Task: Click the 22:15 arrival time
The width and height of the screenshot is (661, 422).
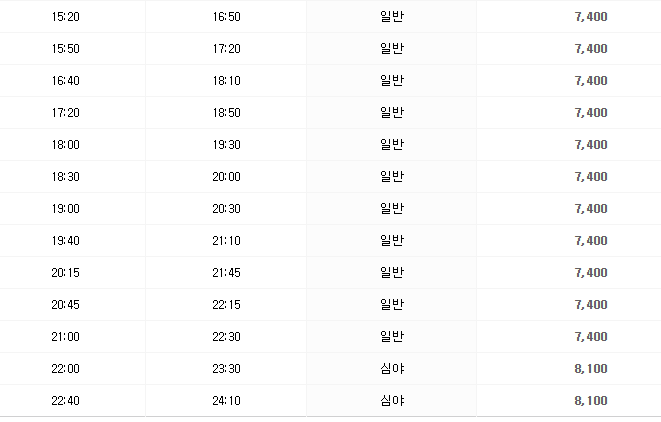Action: point(226,305)
